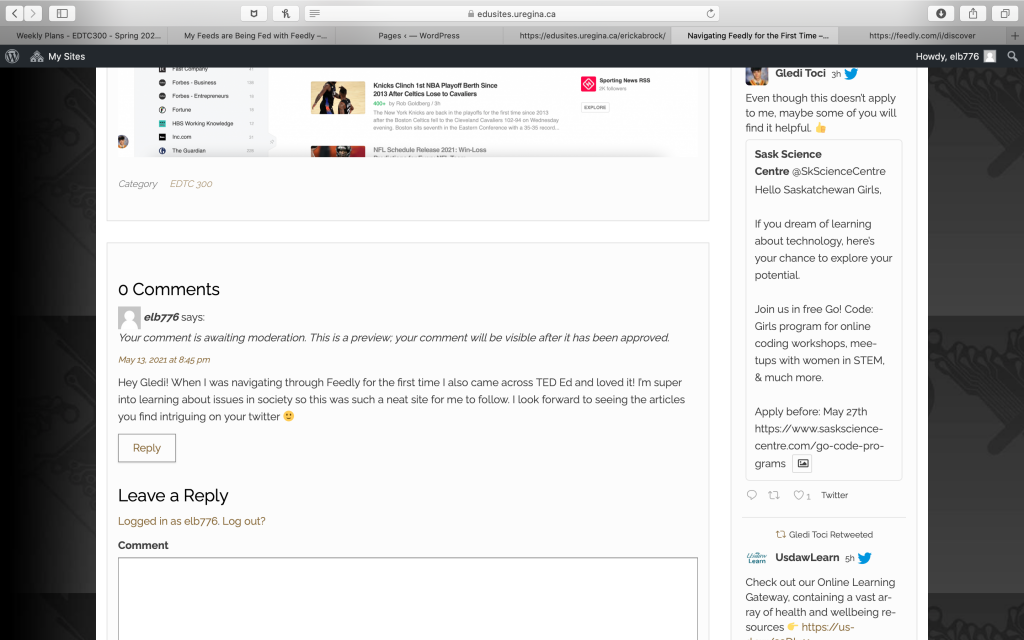The height and width of the screenshot is (640, 1024).
Task: Show the Safari sidebar
Action: (x=62, y=13)
